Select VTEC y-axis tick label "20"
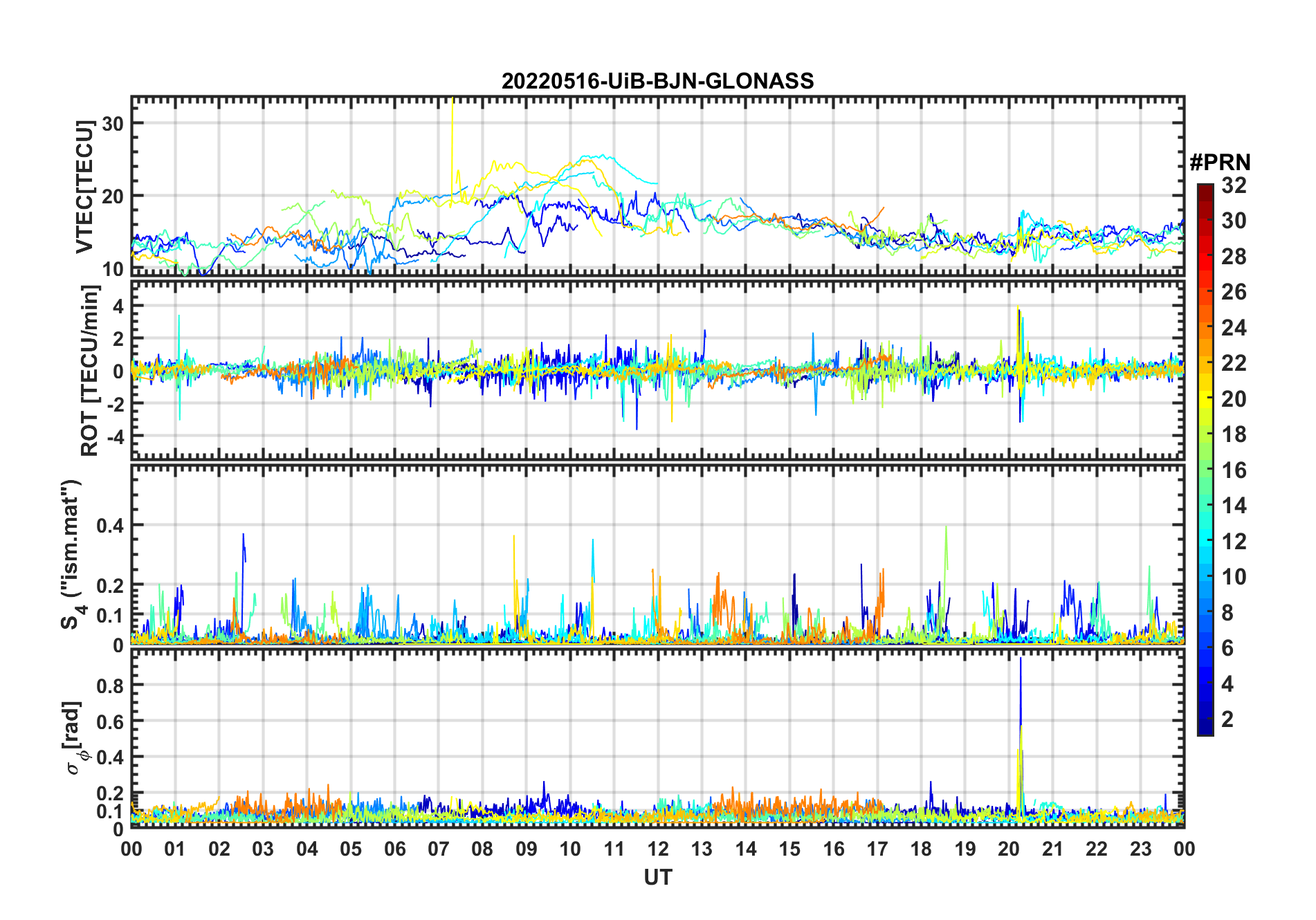The width and height of the screenshot is (1316, 920). [x=113, y=196]
